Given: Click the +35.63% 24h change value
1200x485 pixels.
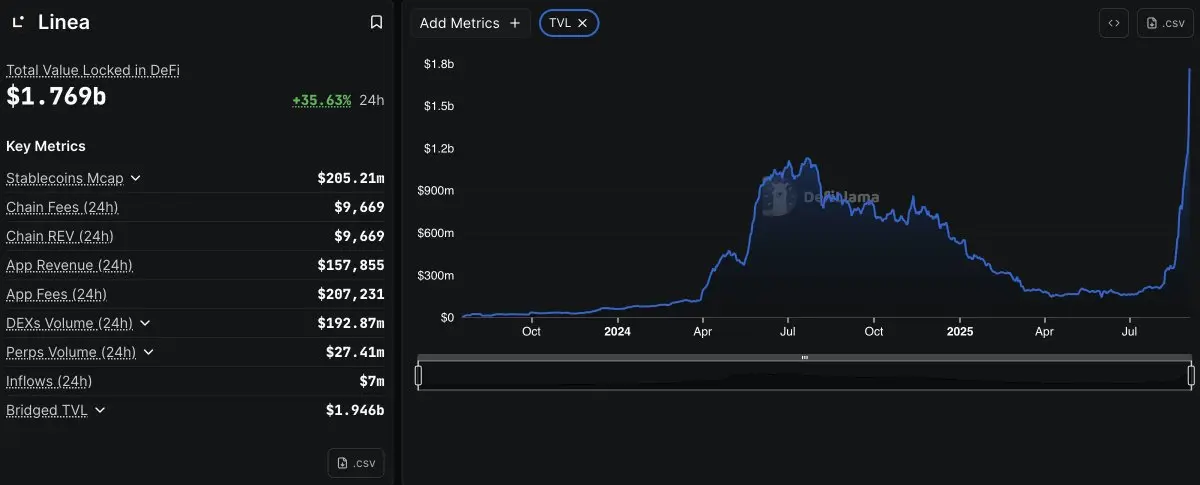Looking at the screenshot, I should 321,100.
